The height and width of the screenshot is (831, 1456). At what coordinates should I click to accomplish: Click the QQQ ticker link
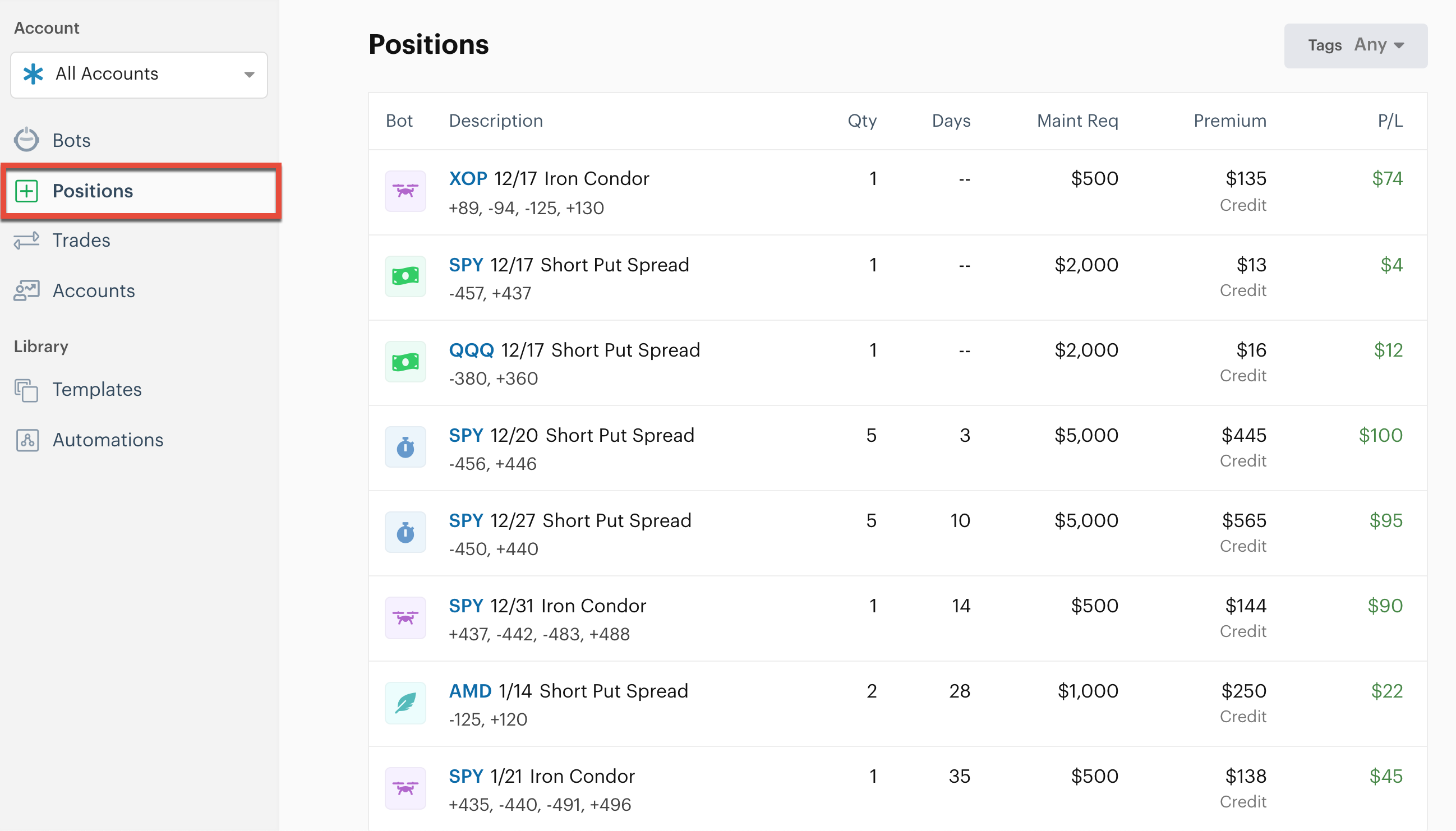click(x=472, y=350)
